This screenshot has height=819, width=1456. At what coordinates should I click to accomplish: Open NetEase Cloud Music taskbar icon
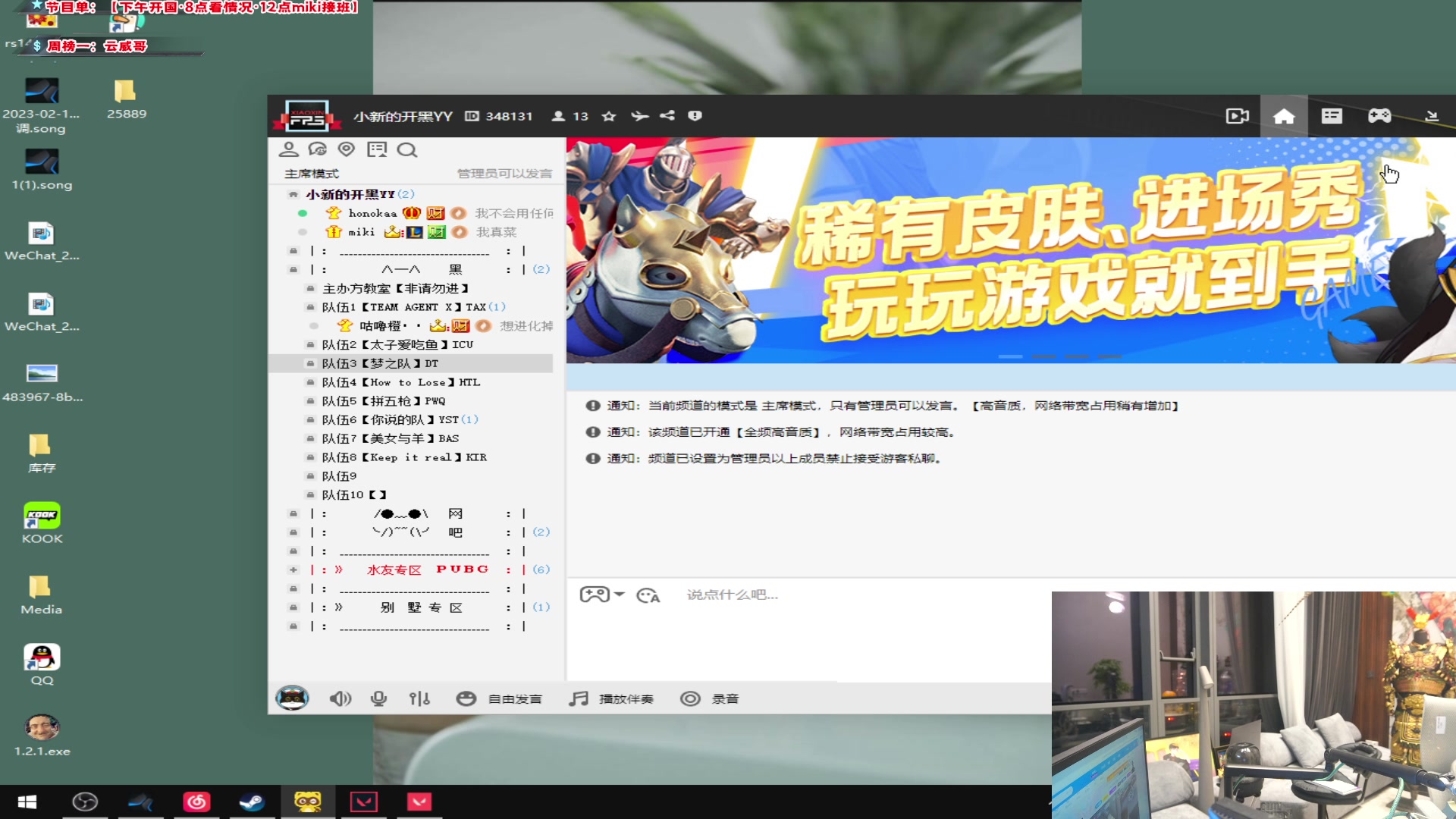pos(196,802)
